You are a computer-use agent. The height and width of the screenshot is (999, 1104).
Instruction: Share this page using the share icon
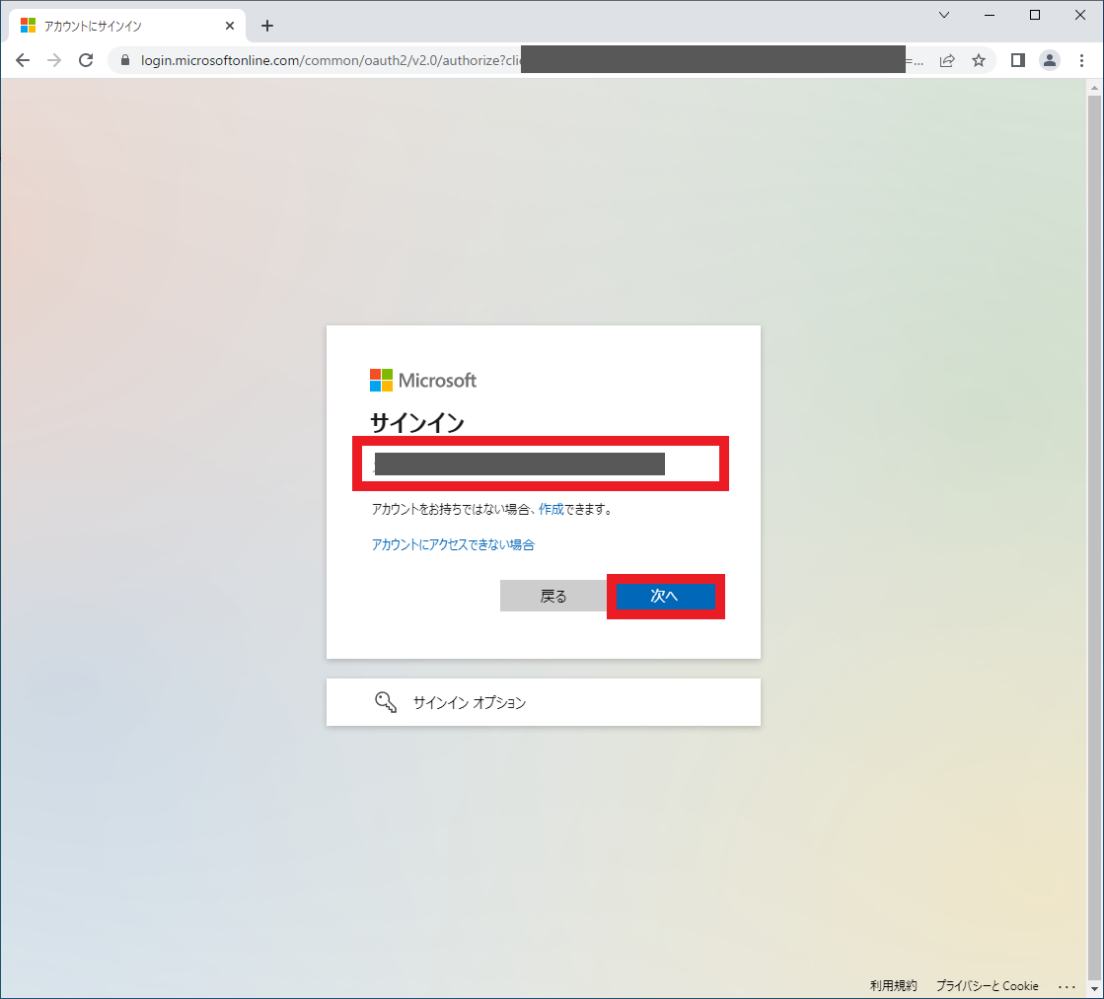point(947,61)
